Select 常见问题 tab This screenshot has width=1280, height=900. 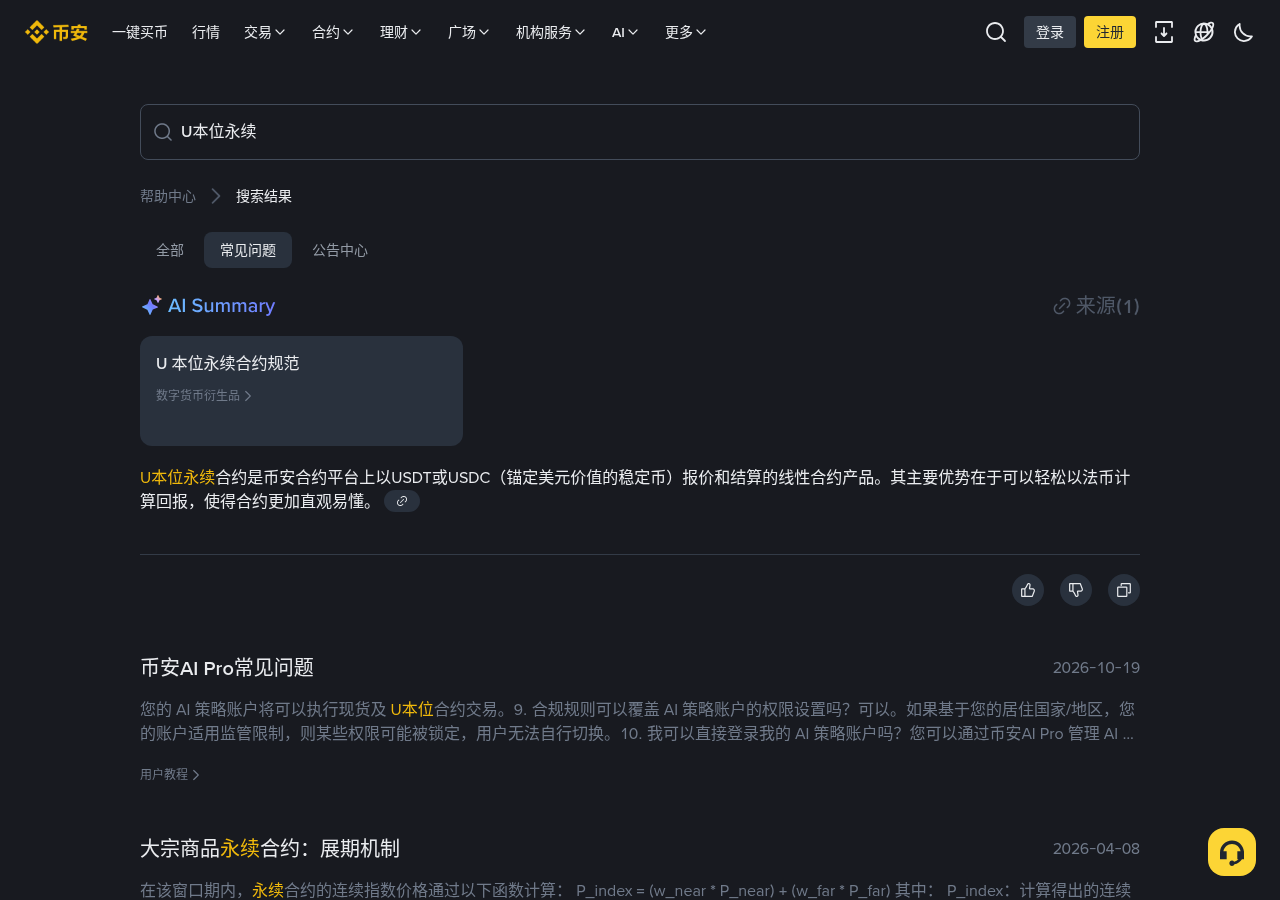point(248,250)
